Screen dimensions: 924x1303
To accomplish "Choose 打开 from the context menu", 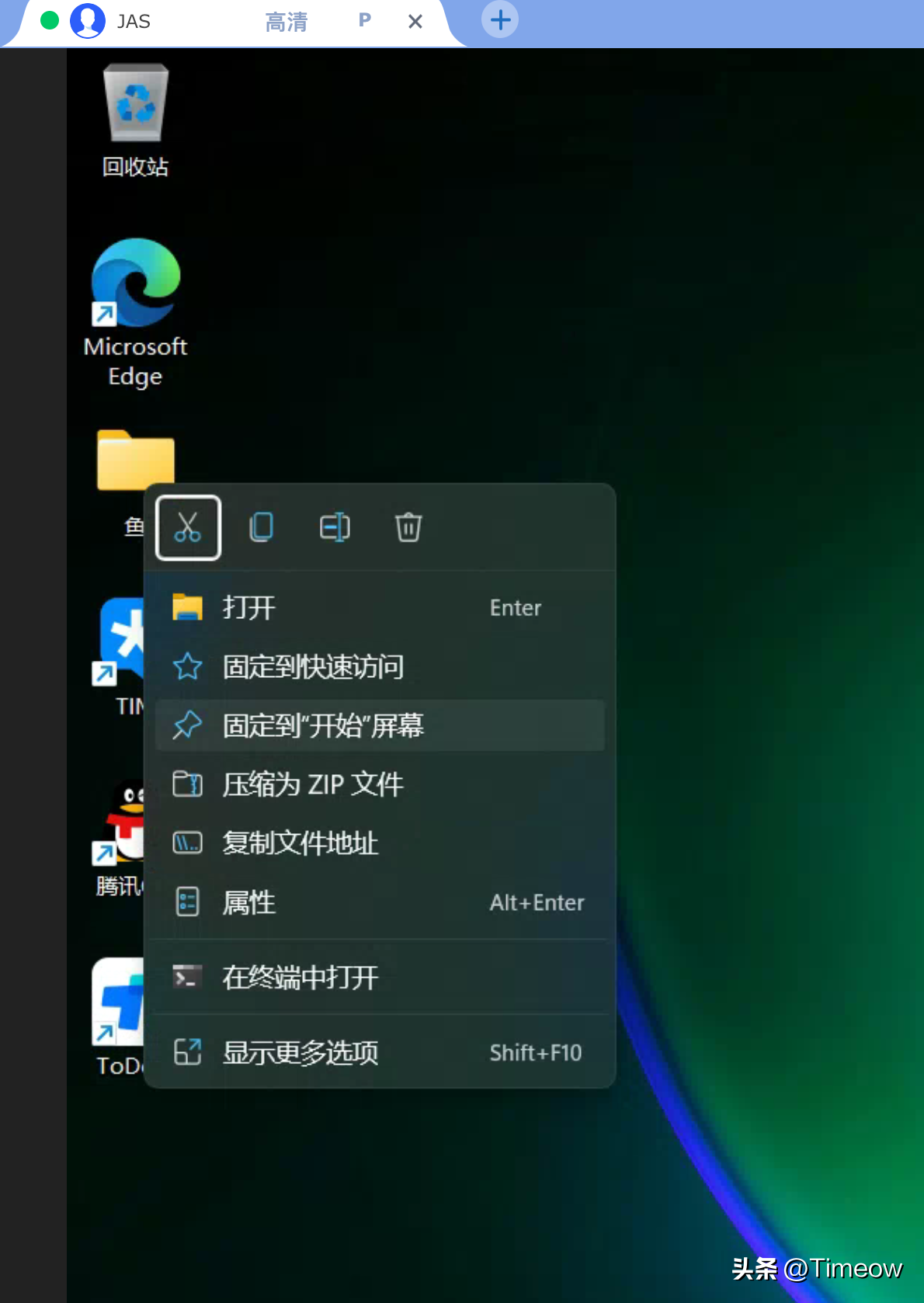I will (x=380, y=607).
